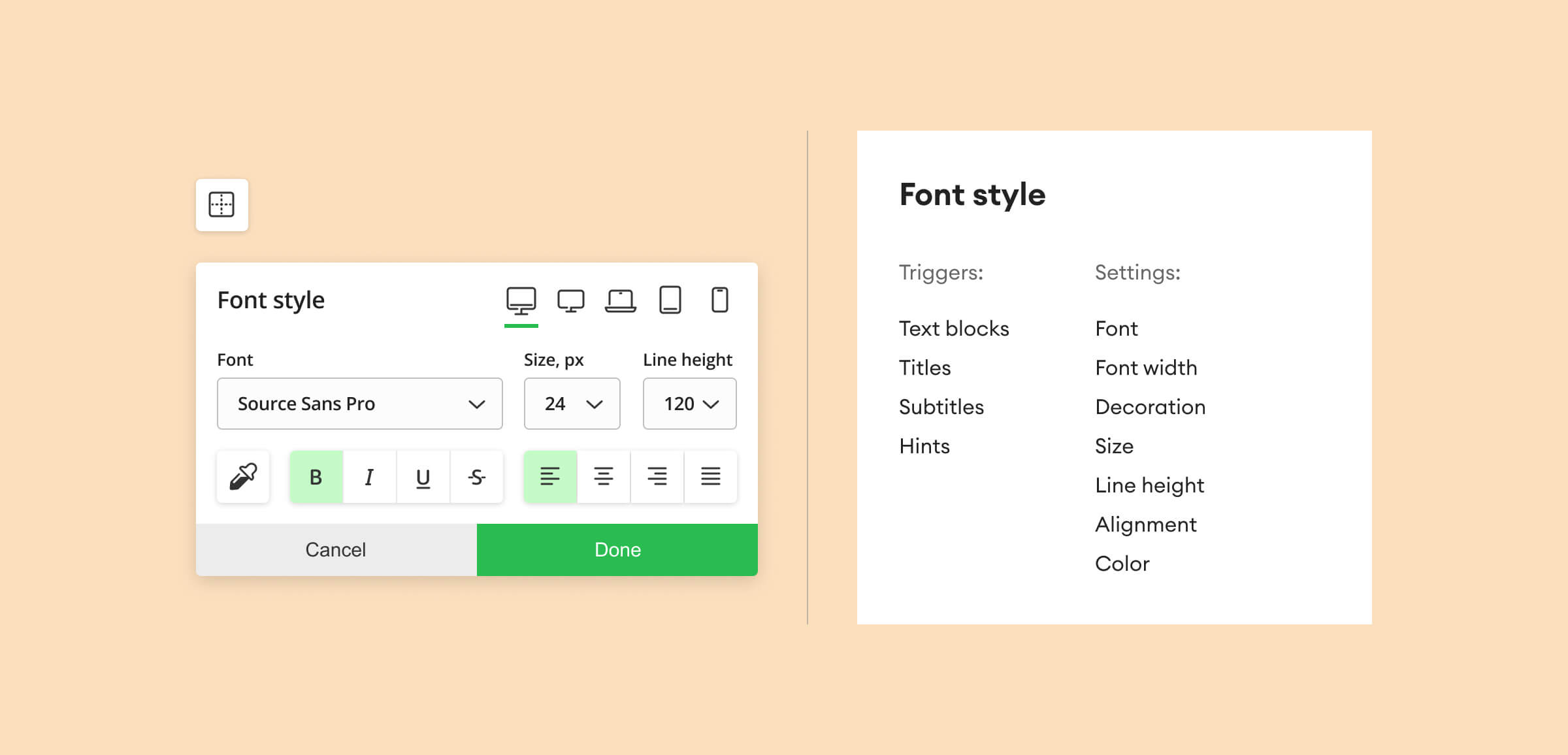Click the grid layout icon button
This screenshot has height=755, width=1568.
(x=221, y=204)
